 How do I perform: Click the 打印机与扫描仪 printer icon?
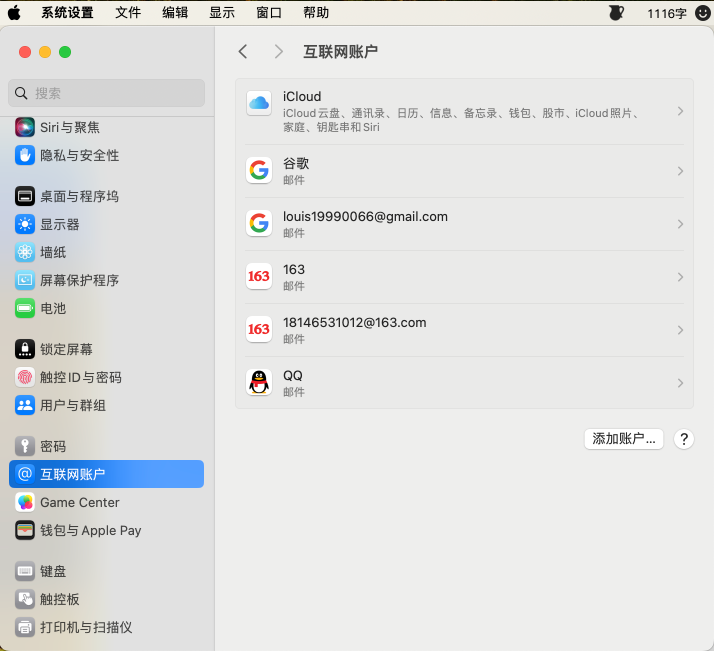[25, 627]
